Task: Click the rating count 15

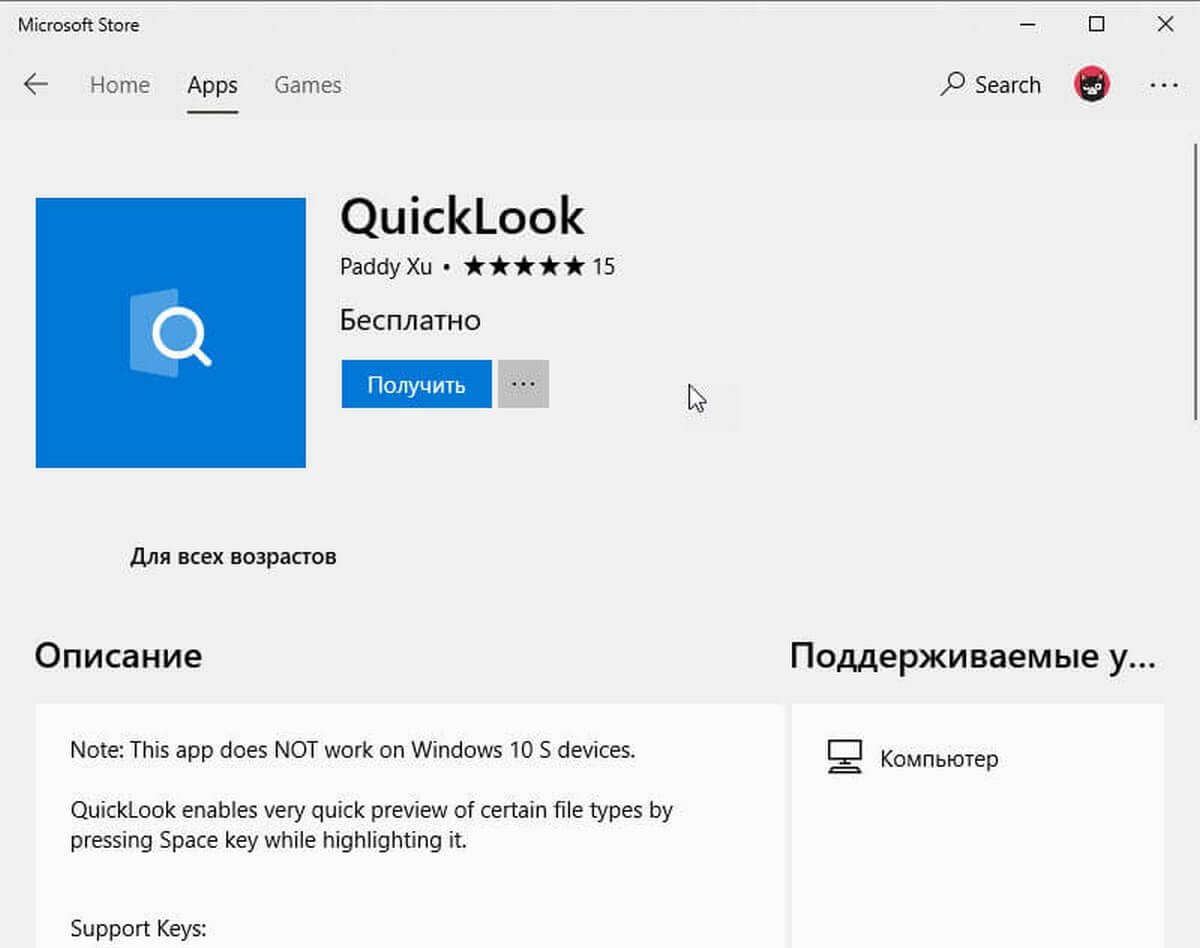Action: point(603,267)
